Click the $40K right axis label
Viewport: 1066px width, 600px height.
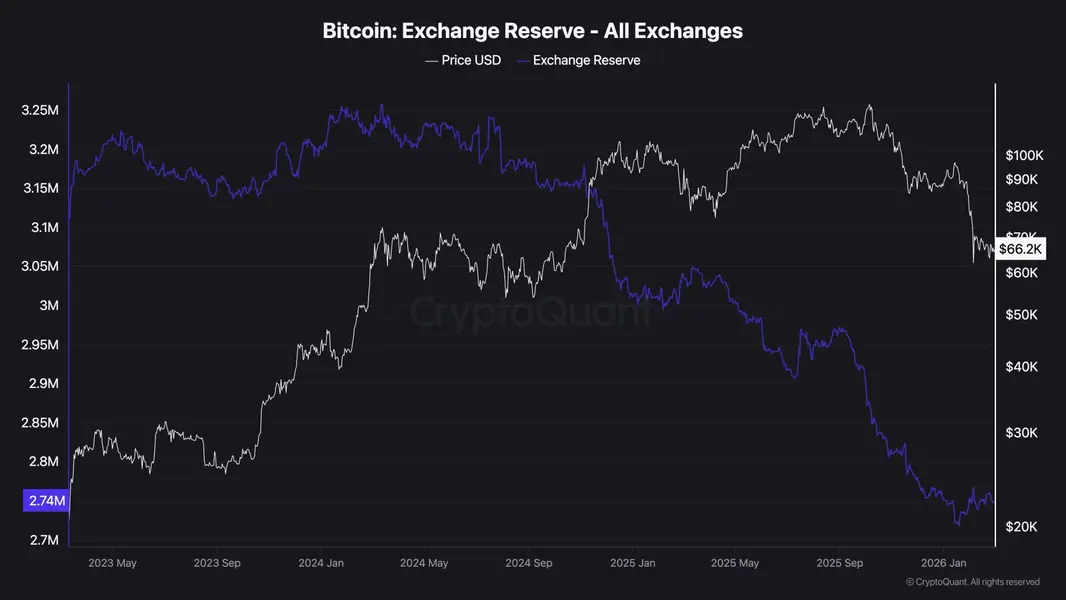(x=1021, y=367)
